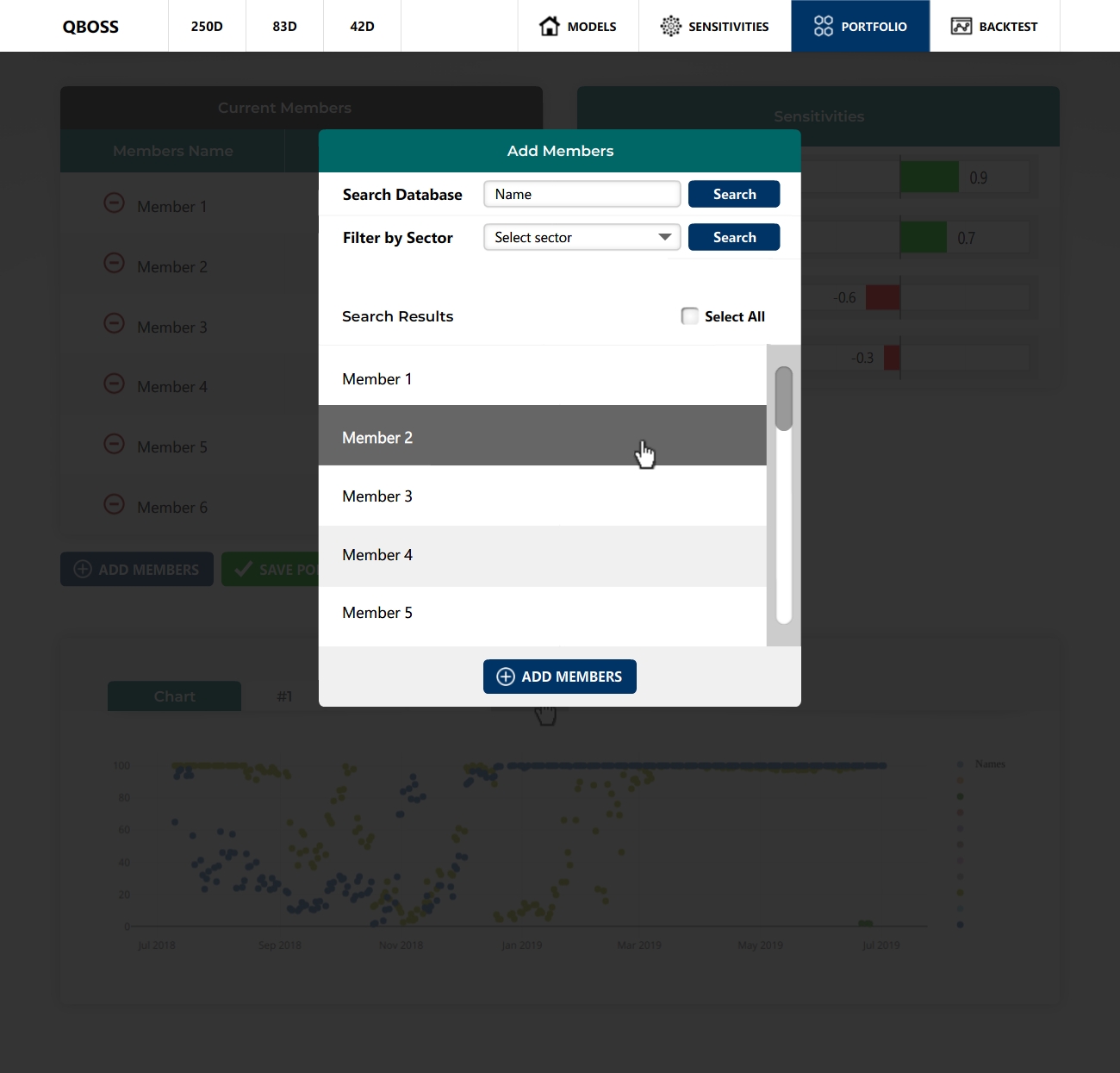Remove Member 6 using its minus icon

[114, 503]
